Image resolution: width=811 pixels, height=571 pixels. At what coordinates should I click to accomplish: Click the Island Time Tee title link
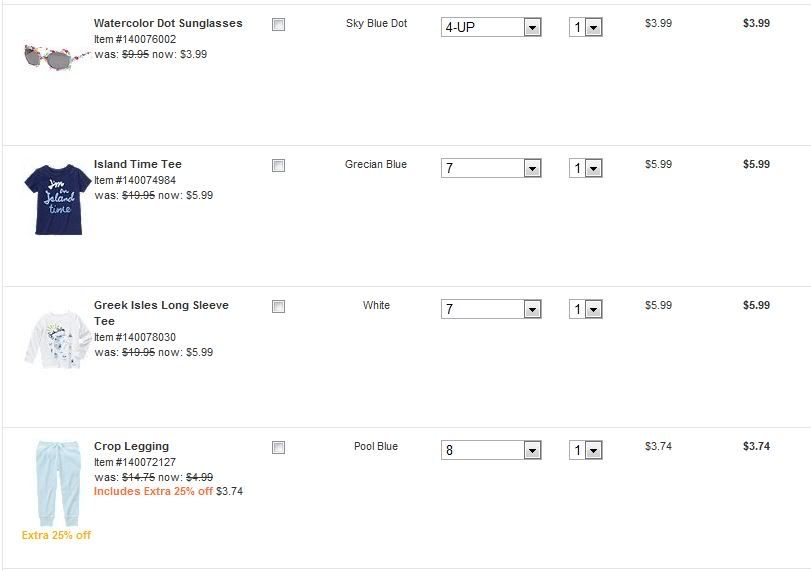pos(138,164)
